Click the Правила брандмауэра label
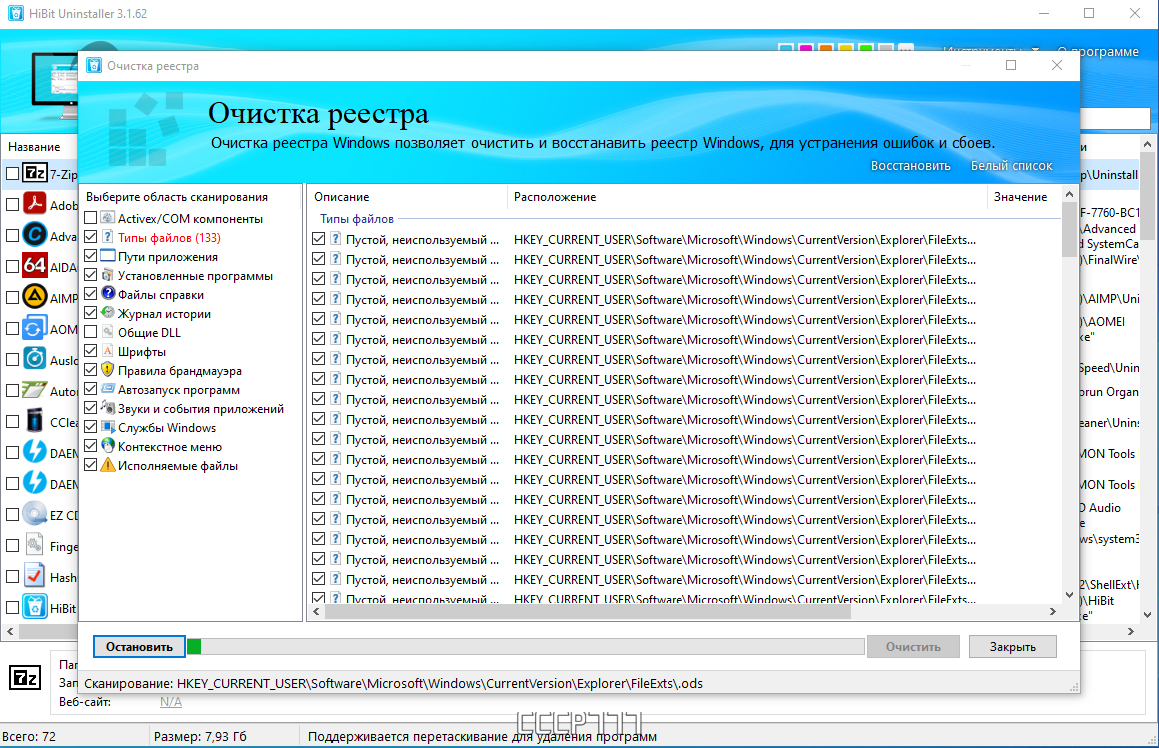The image size is (1159, 748). coord(180,370)
